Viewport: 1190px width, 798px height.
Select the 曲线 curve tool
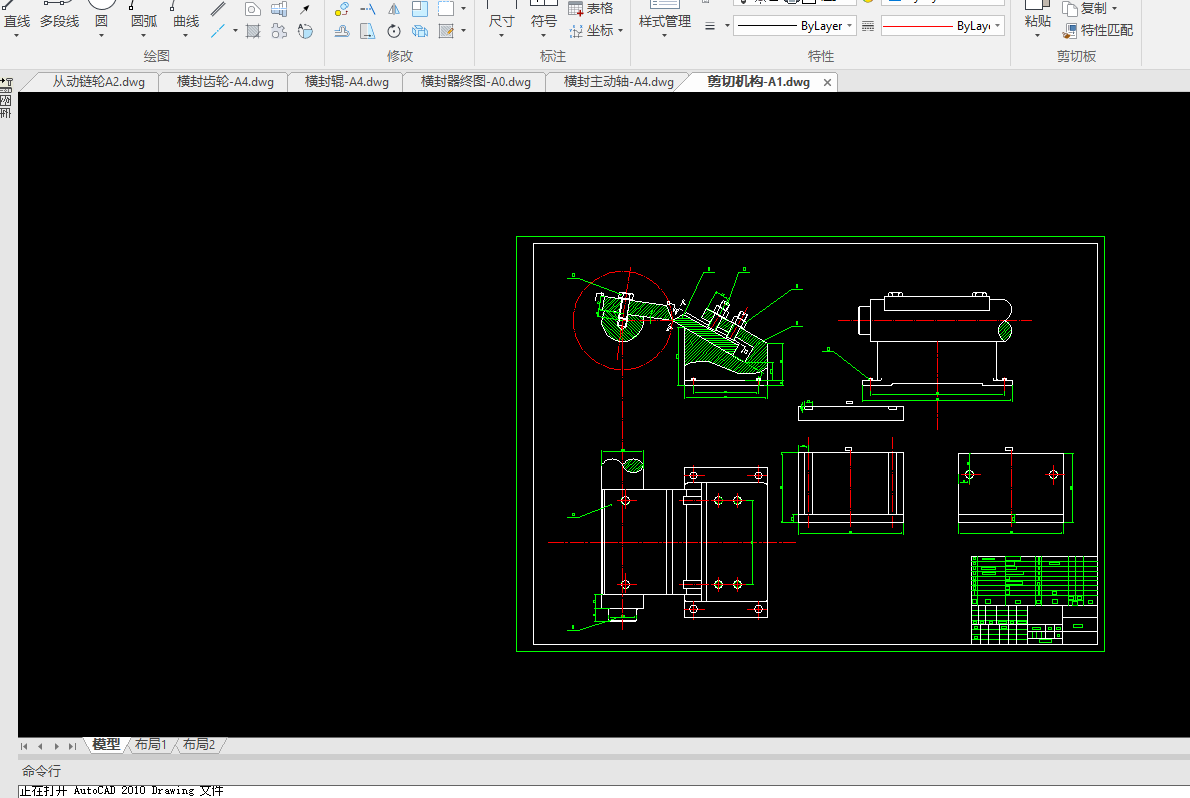coord(186,17)
